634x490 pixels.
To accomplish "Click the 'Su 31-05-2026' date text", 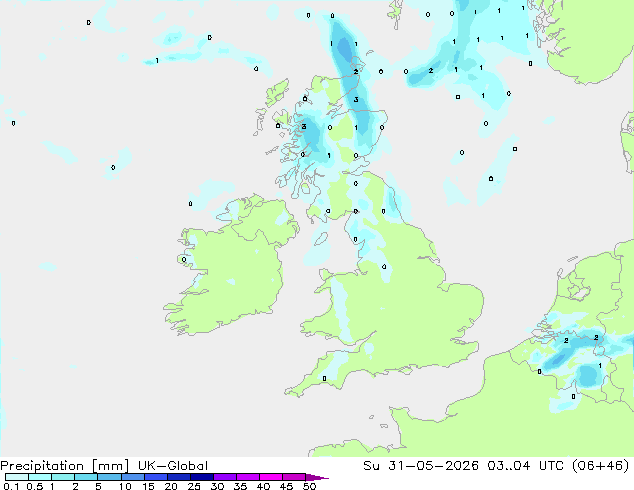I will click(421, 466).
